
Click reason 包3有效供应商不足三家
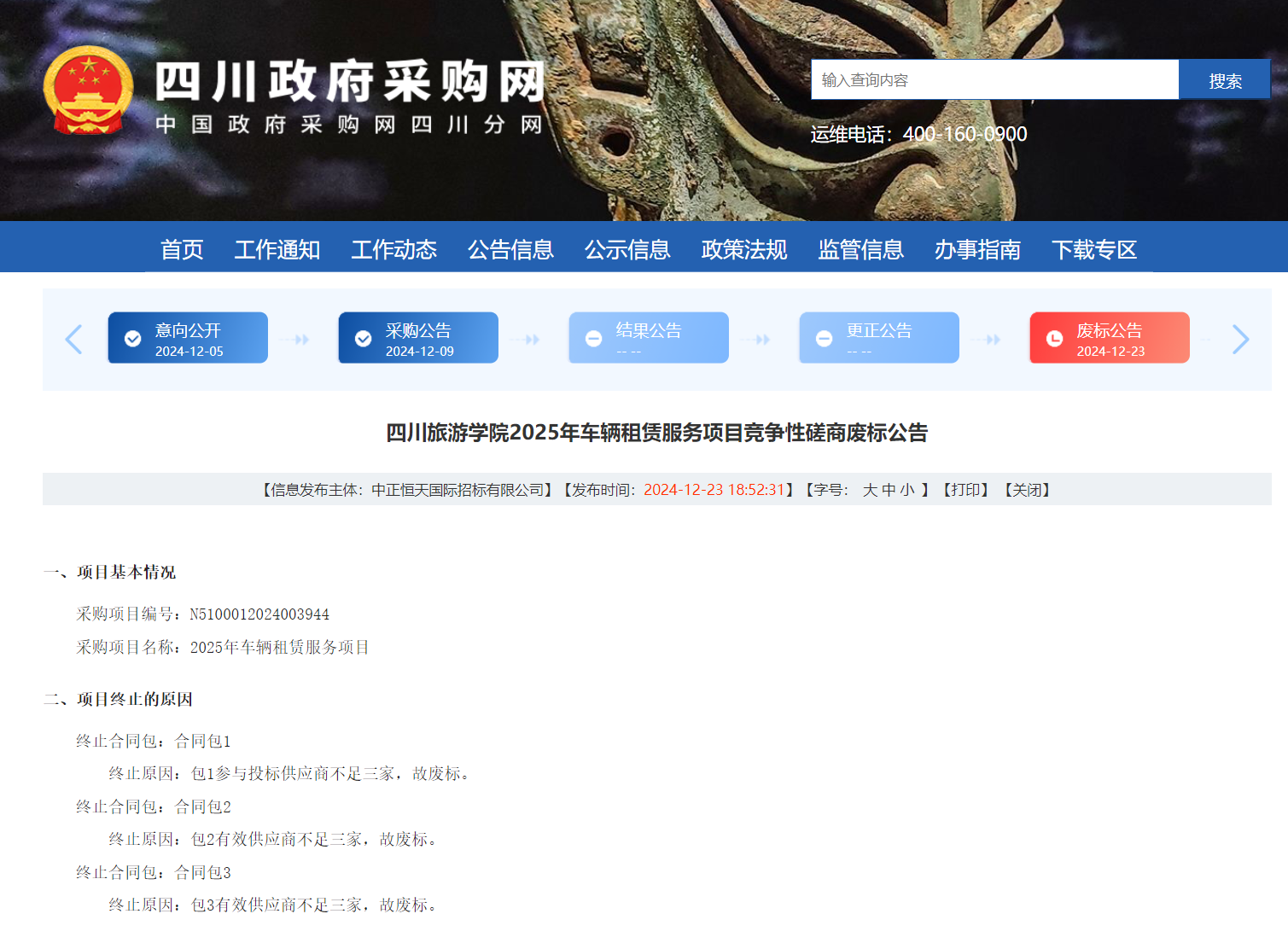coord(277,905)
